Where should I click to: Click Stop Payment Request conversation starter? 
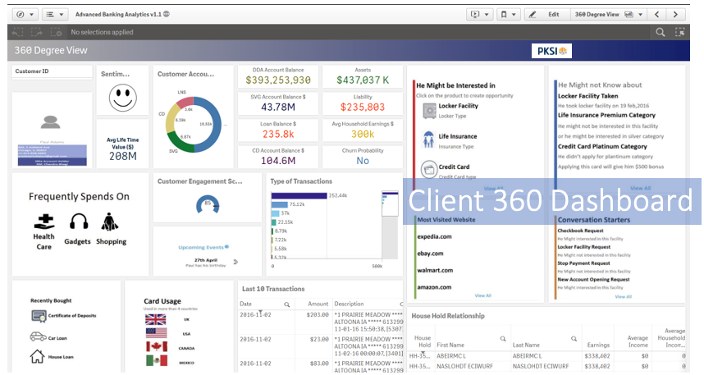pyautogui.click(x=584, y=263)
